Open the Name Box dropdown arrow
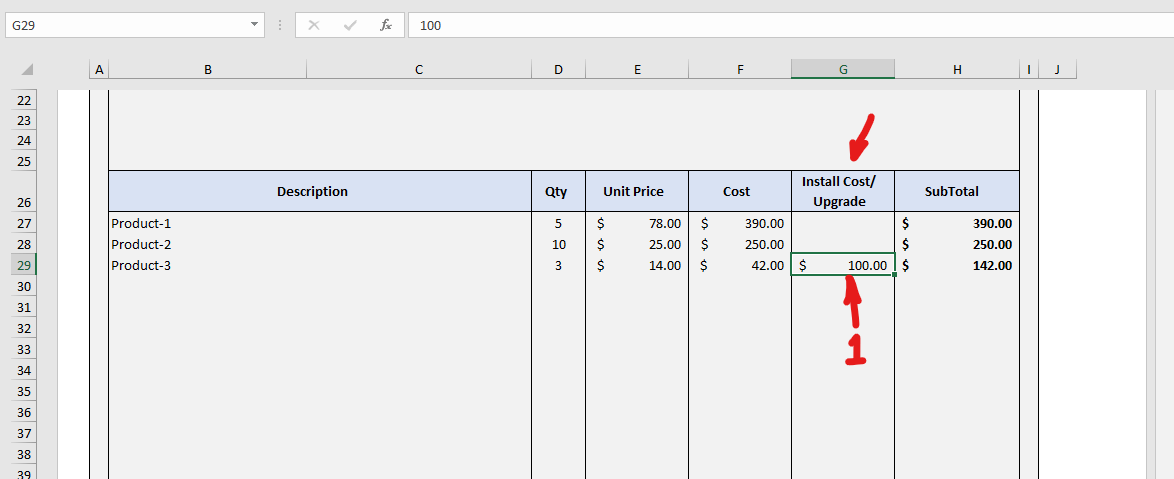The image size is (1174, 479). click(255, 25)
